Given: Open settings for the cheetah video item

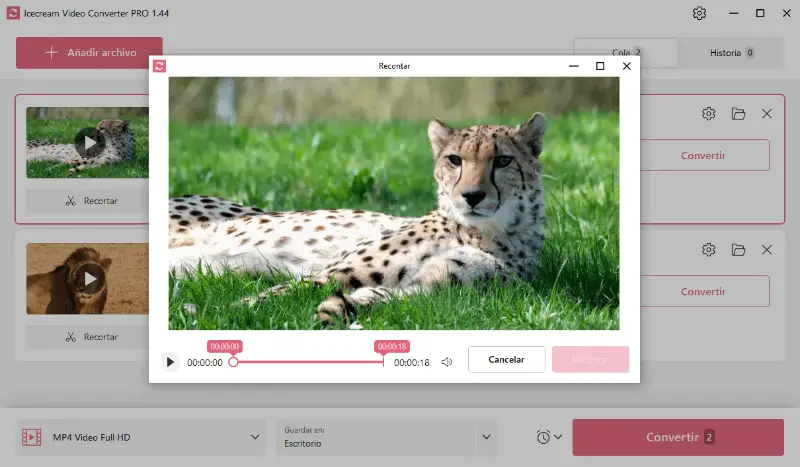Looking at the screenshot, I should click(x=709, y=114).
